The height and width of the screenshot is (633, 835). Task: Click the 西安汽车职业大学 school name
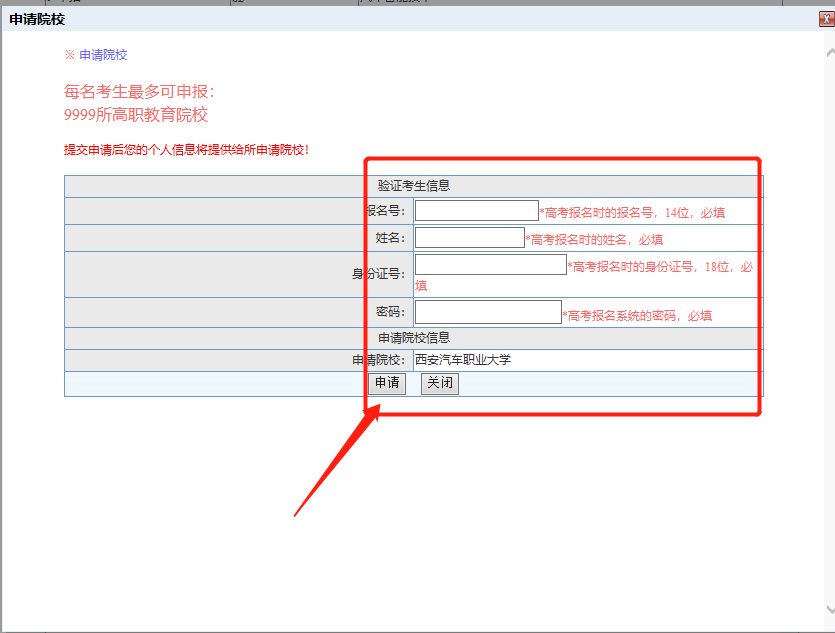coord(462,360)
